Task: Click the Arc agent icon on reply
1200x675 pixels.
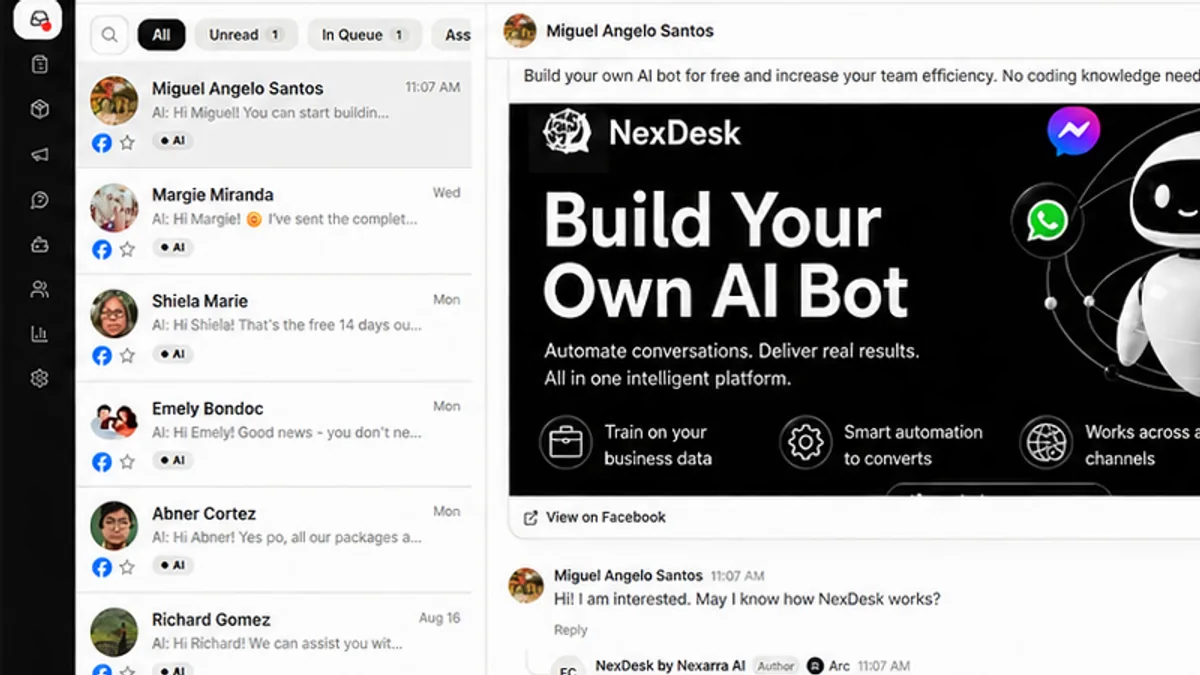Action: pyautogui.click(x=816, y=666)
